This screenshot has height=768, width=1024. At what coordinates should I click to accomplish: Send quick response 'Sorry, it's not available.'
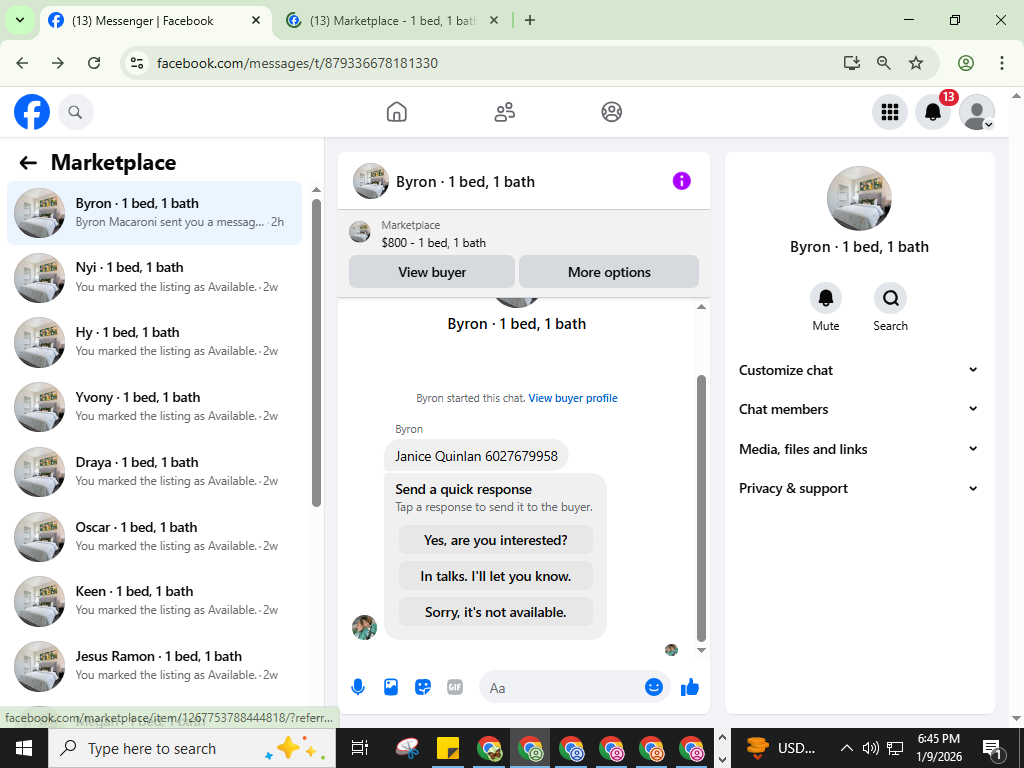click(496, 612)
